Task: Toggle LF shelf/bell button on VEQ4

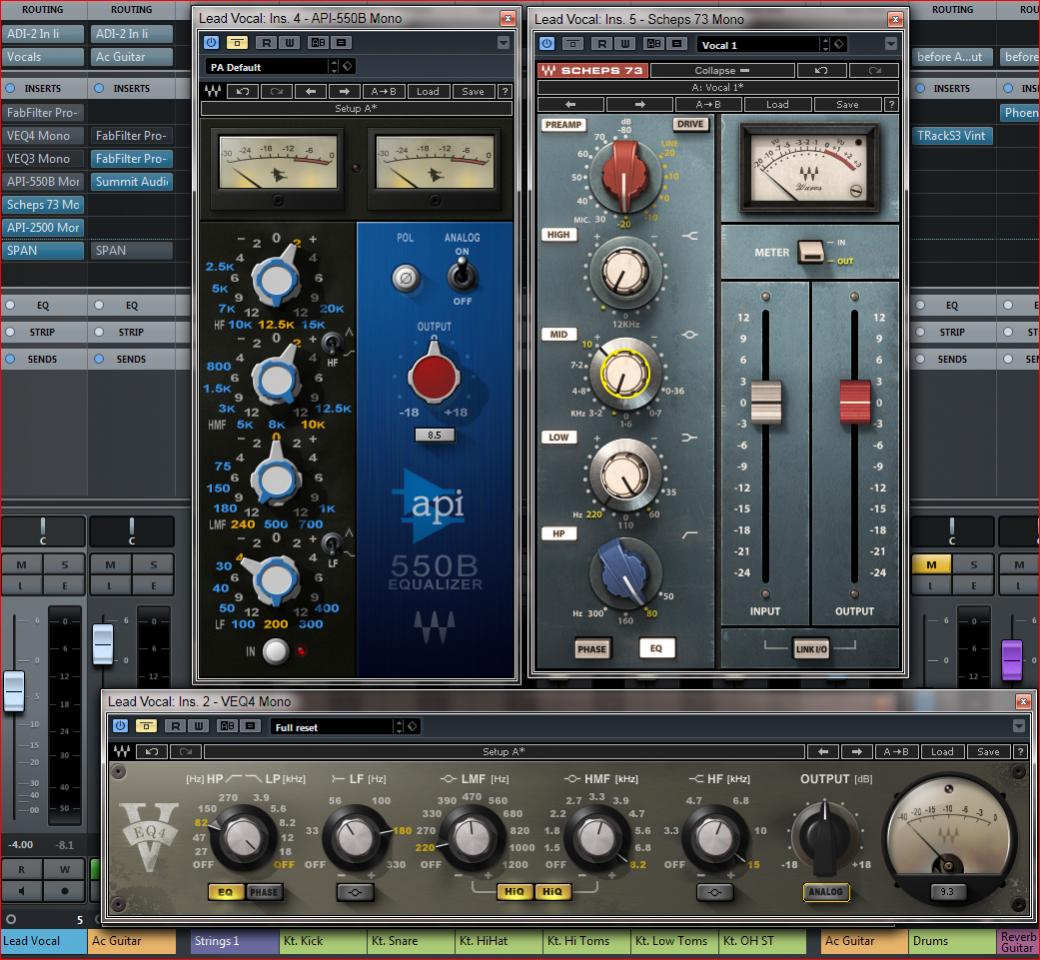Action: (355, 892)
